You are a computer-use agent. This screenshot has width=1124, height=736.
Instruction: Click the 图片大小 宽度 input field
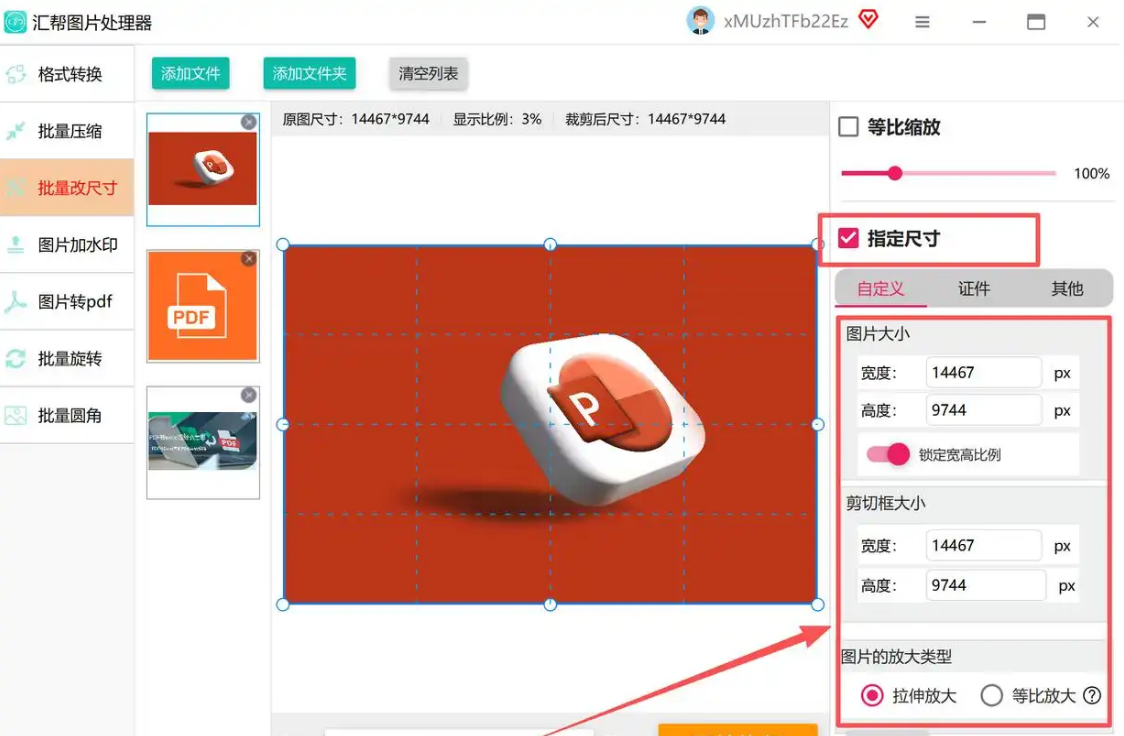click(x=984, y=373)
